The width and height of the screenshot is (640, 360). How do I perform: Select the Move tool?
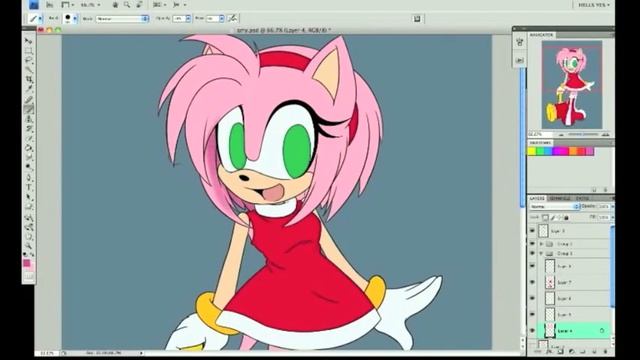point(29,41)
